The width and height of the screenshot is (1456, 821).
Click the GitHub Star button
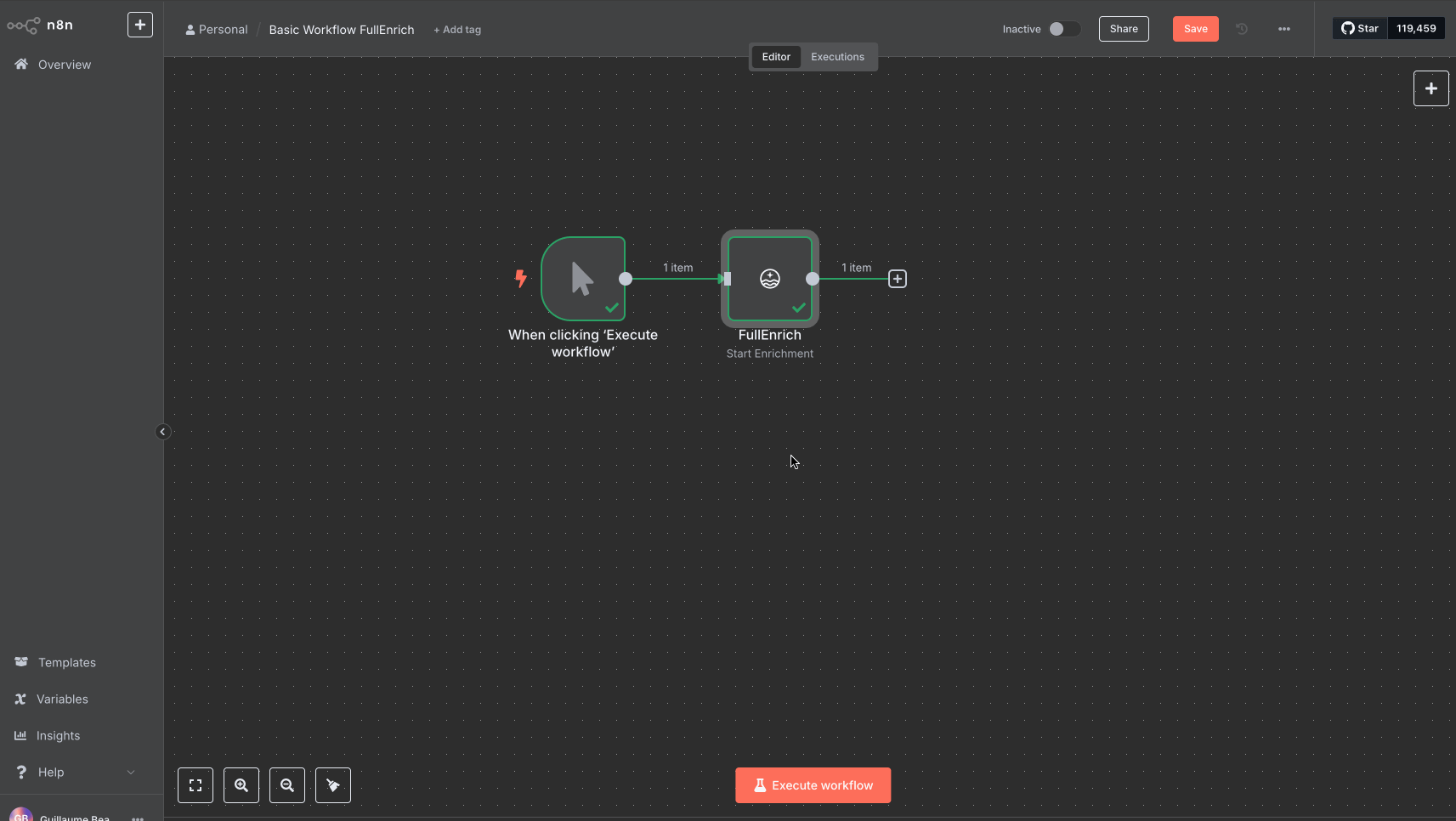1360,29
